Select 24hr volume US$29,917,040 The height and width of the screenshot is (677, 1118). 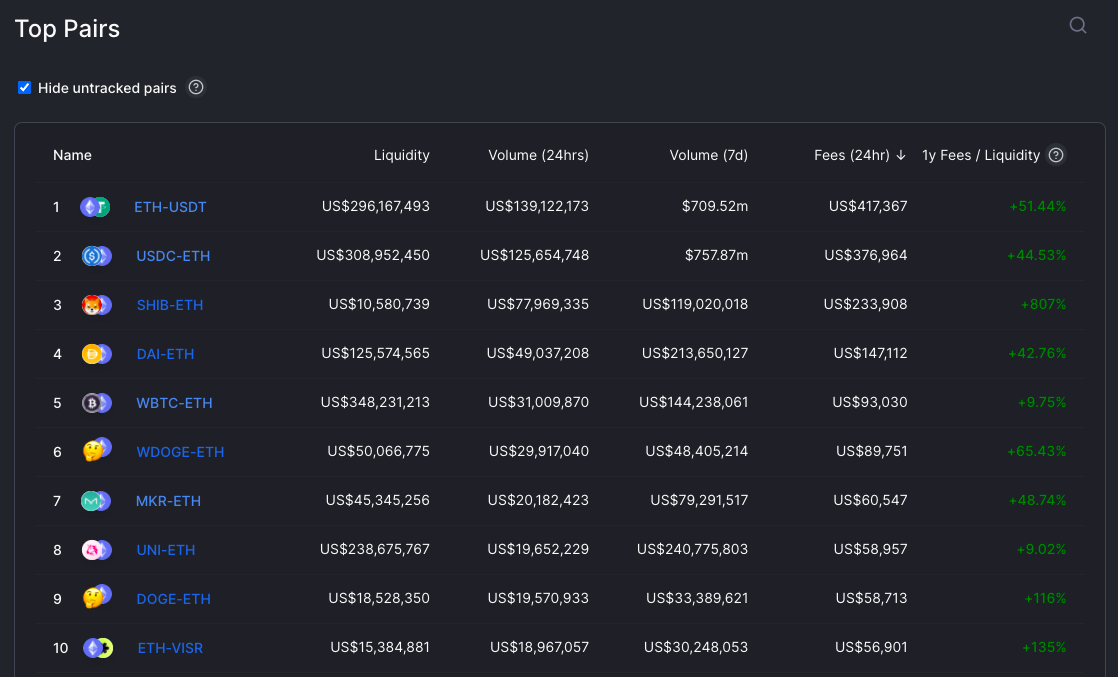[539, 451]
